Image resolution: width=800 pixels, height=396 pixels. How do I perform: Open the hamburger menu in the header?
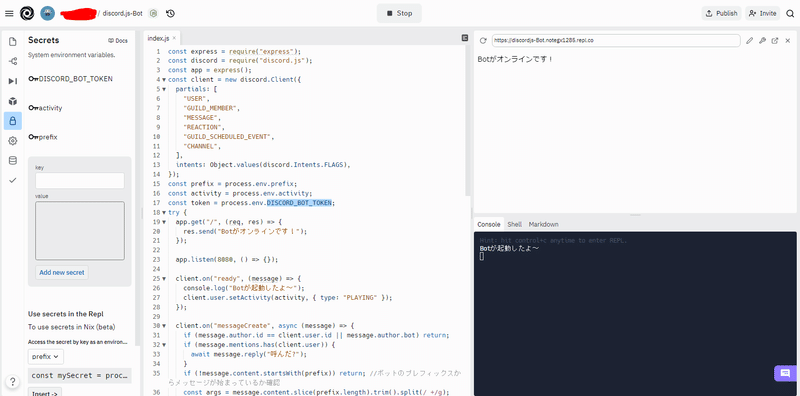click(9, 13)
